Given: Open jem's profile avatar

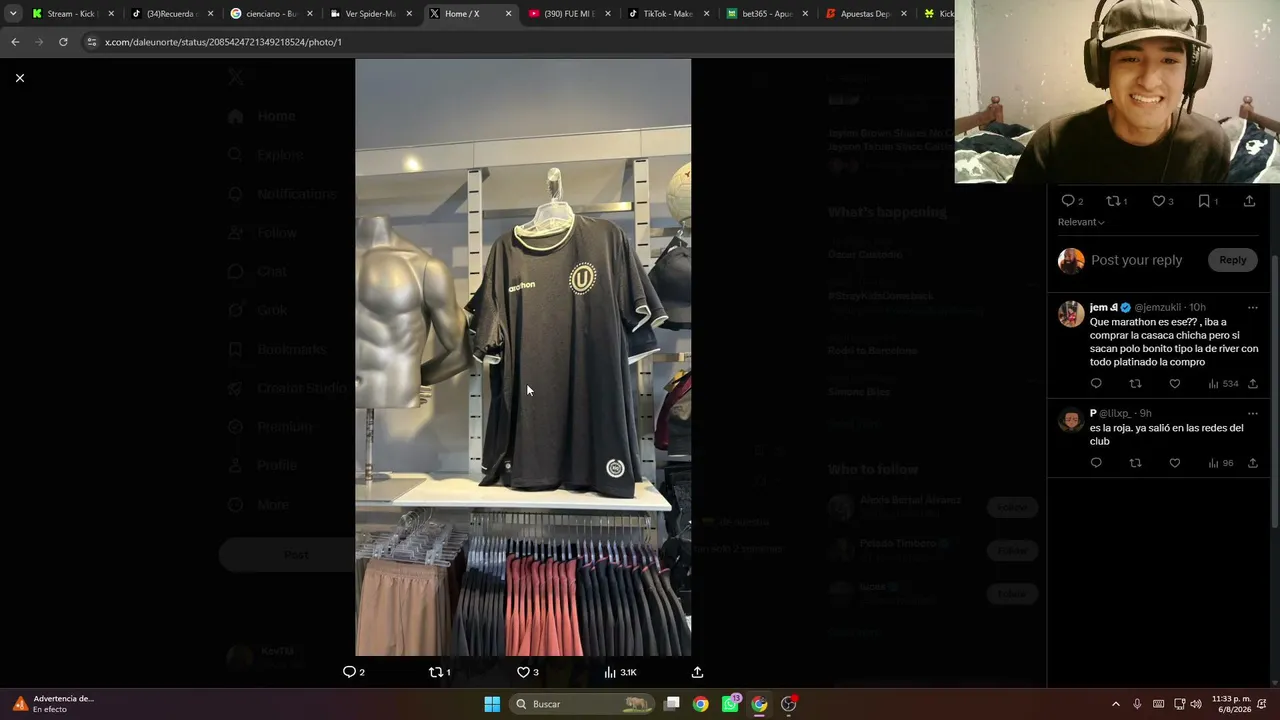Looking at the screenshot, I should (x=1071, y=314).
